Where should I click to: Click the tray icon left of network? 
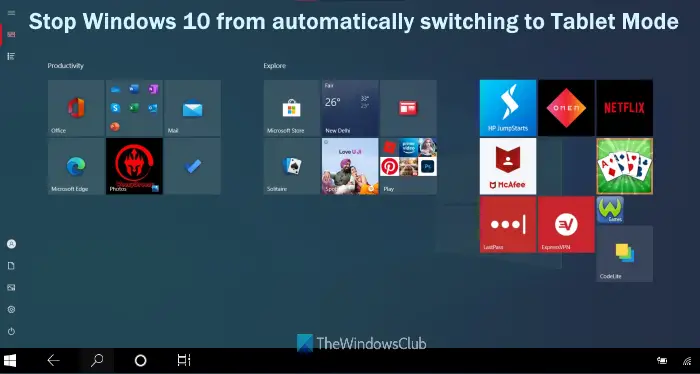coord(662,361)
